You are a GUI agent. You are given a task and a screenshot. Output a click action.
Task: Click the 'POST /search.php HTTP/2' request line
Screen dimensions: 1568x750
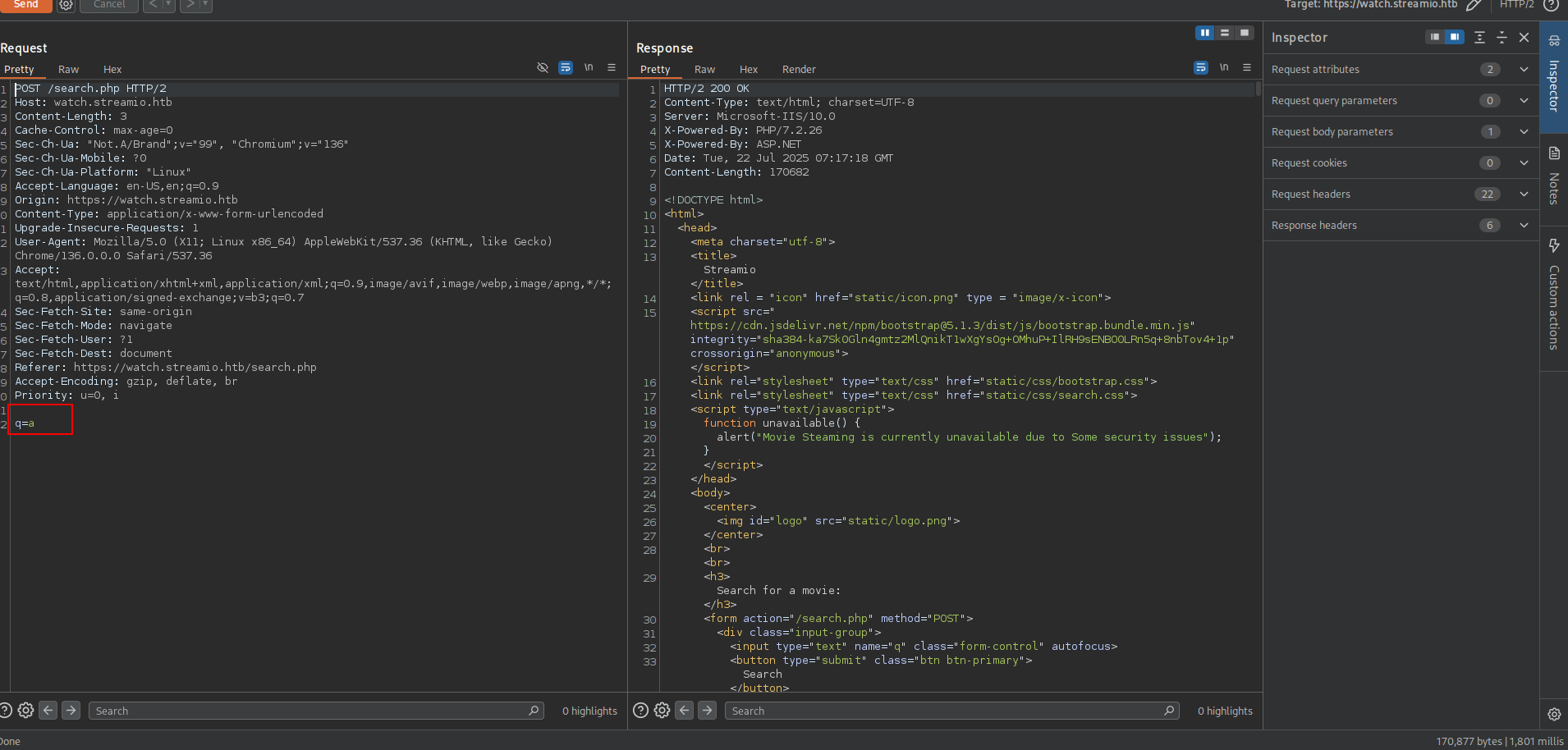tap(90, 89)
